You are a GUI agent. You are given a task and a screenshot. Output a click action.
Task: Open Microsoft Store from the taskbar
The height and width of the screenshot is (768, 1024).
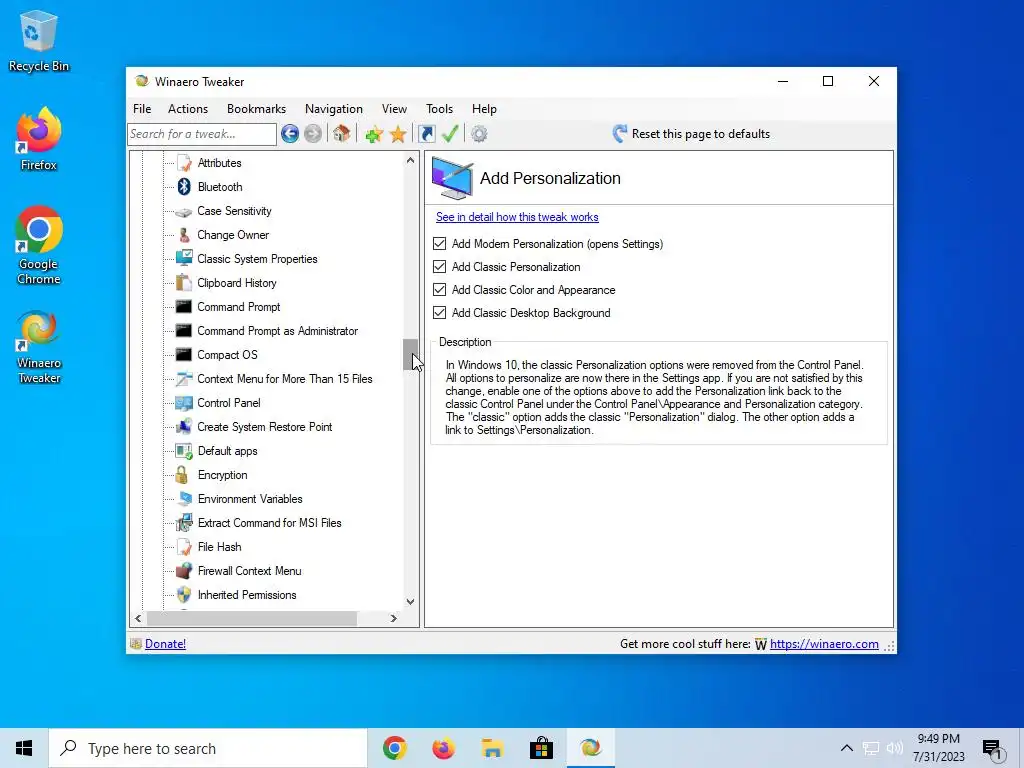tap(541, 748)
